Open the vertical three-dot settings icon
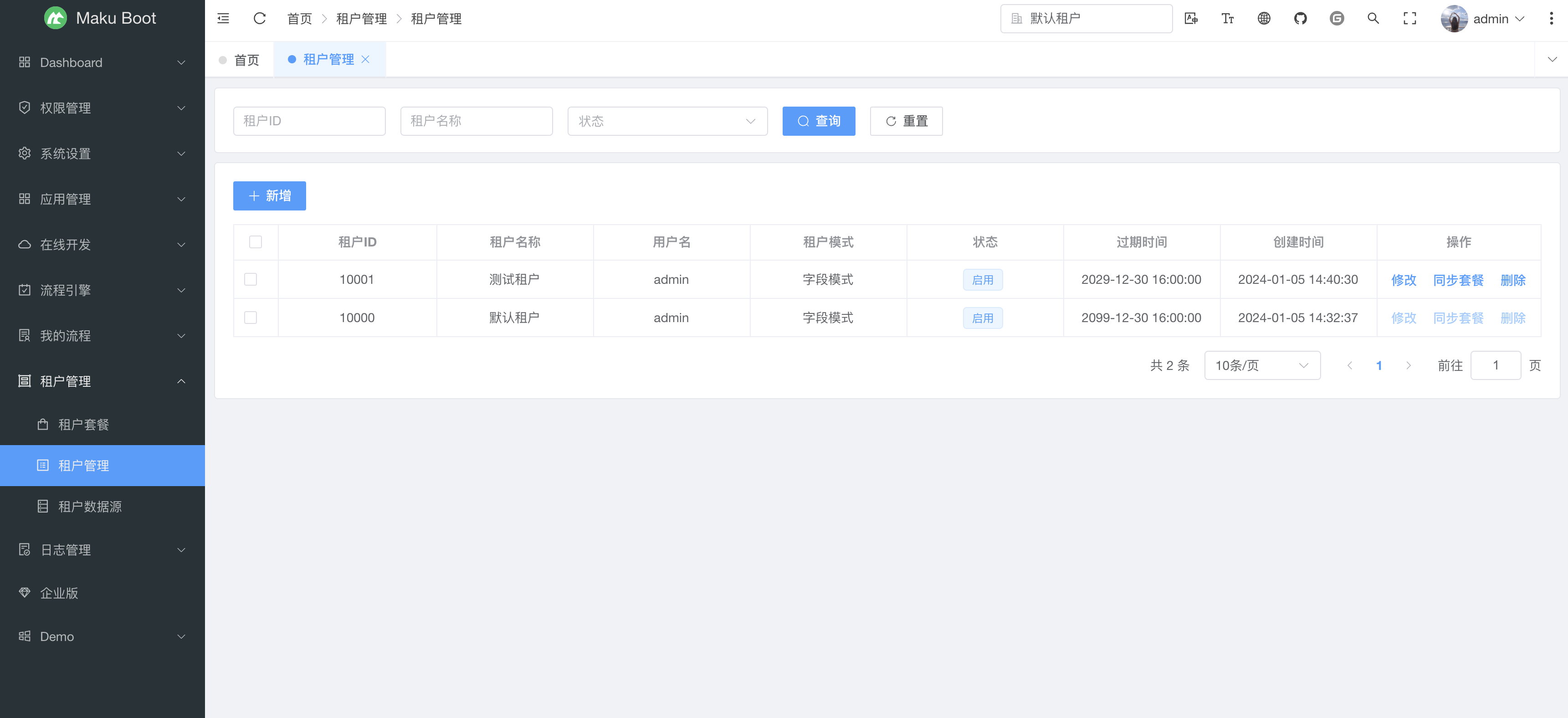 [1551, 18]
